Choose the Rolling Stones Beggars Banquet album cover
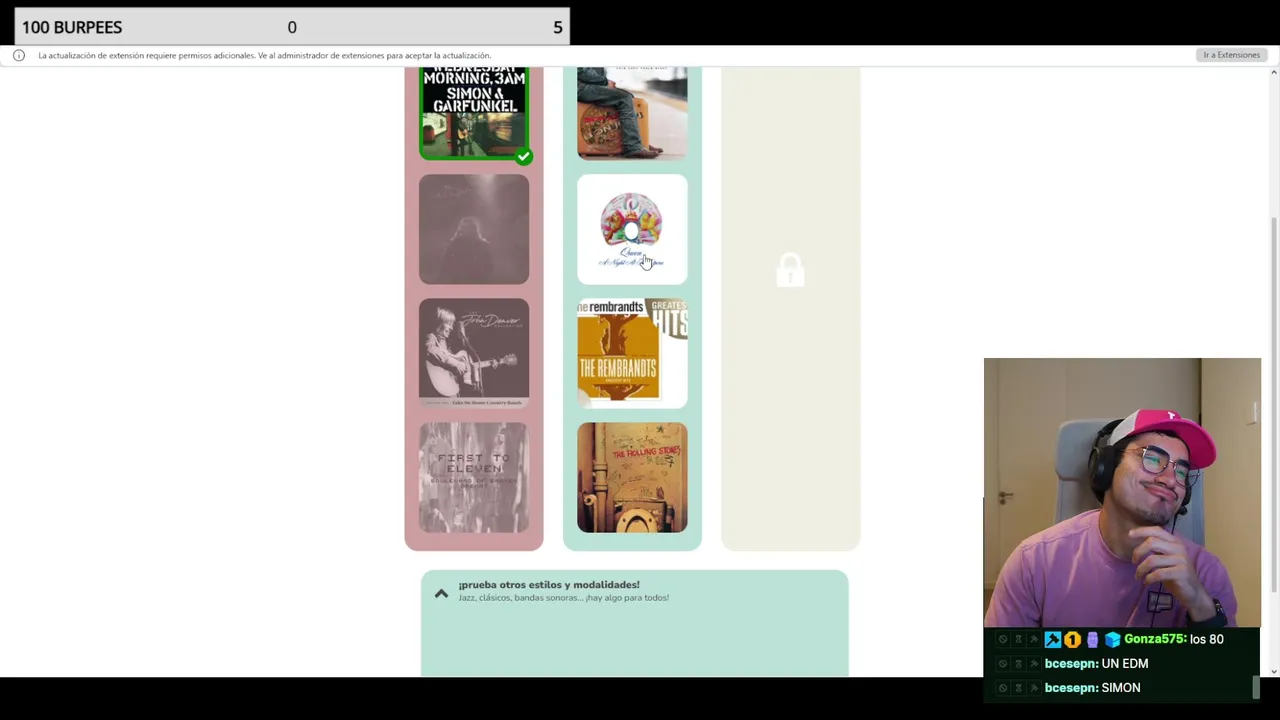 coord(632,477)
